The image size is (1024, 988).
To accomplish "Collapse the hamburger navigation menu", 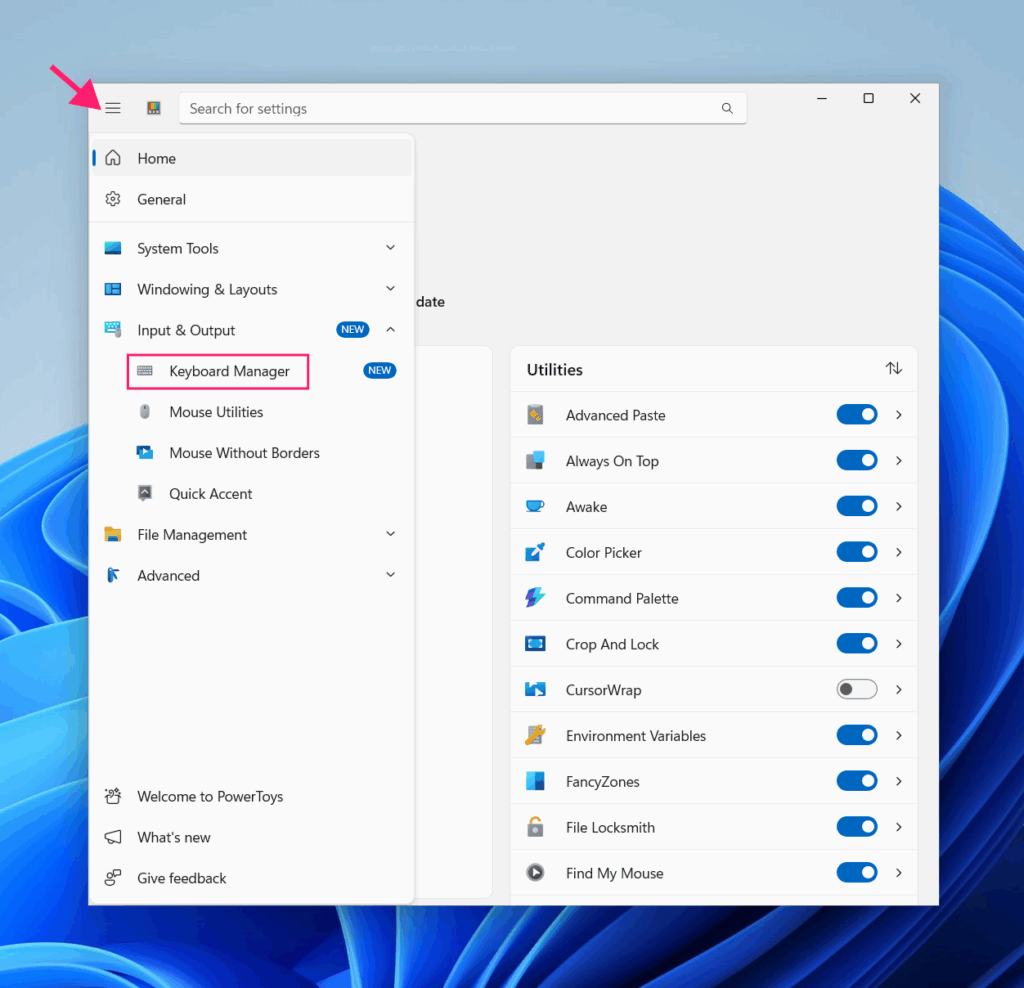I will 113,108.
